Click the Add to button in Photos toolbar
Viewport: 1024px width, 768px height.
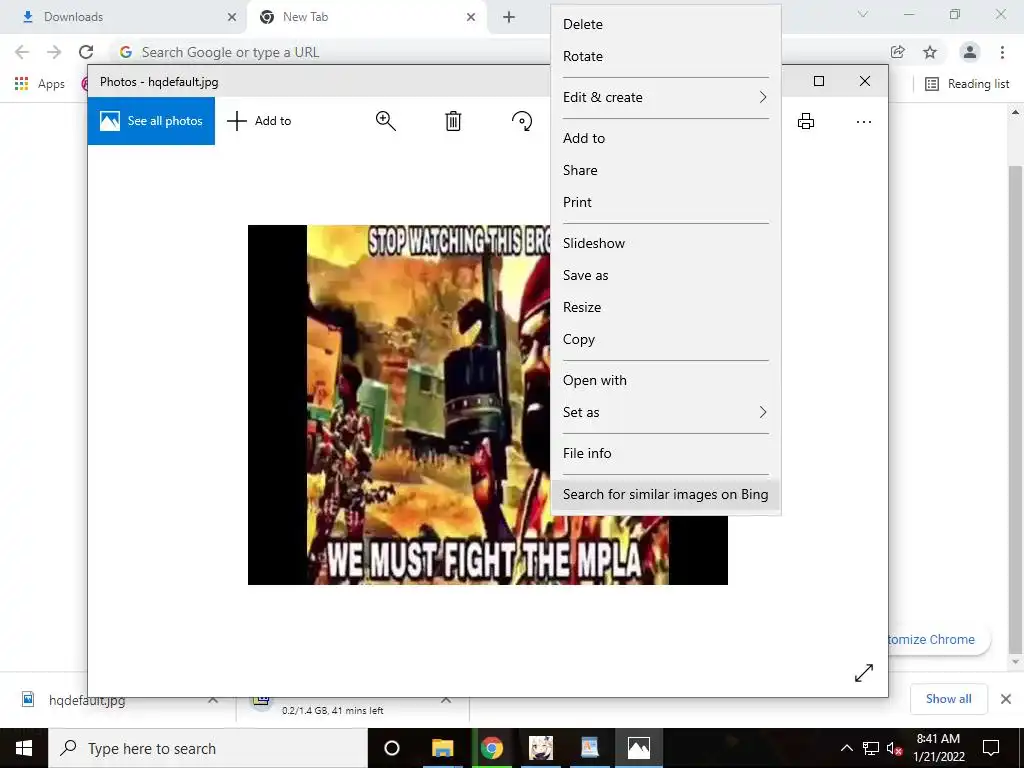[259, 121]
